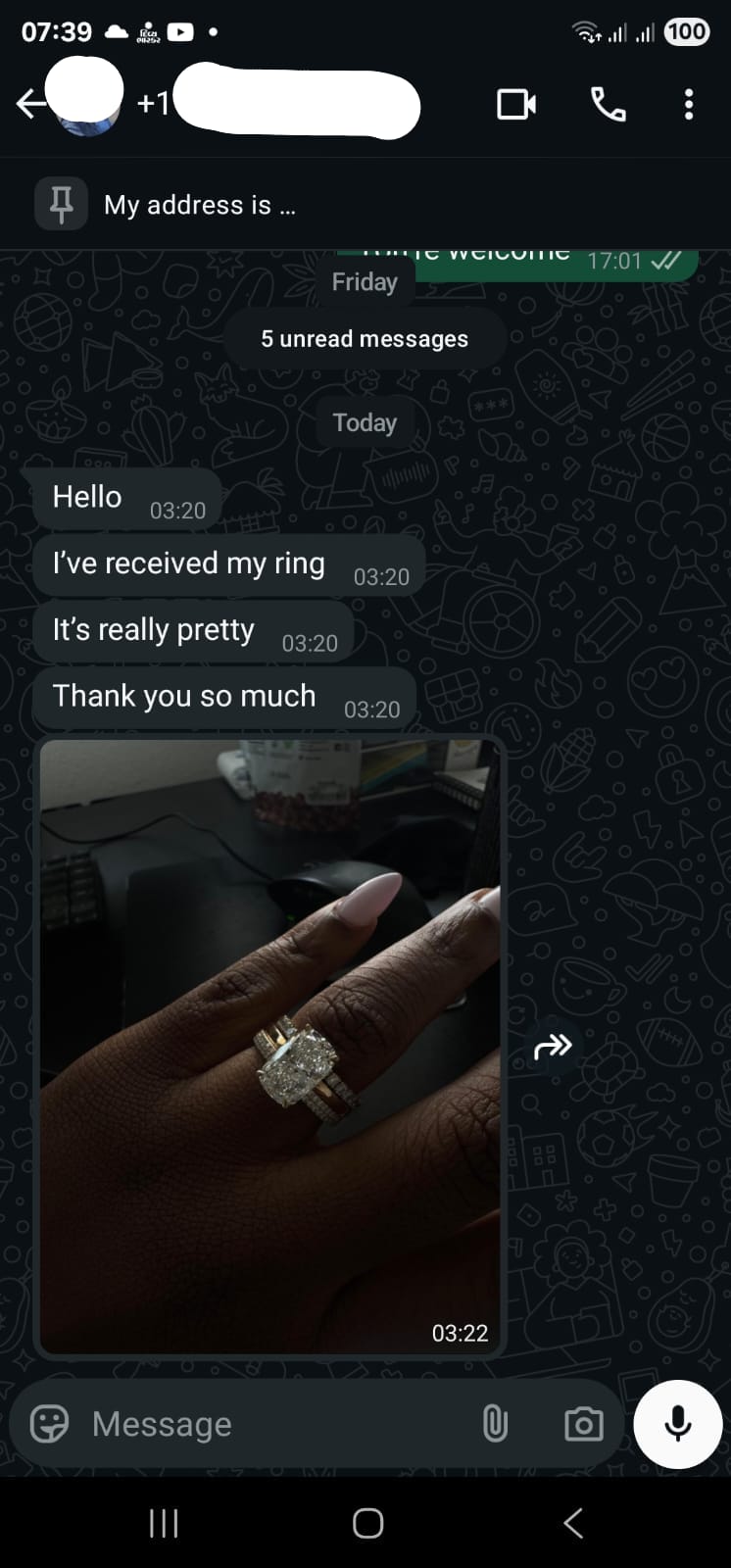
Task: Tap the Android system back button
Action: tap(574, 1523)
